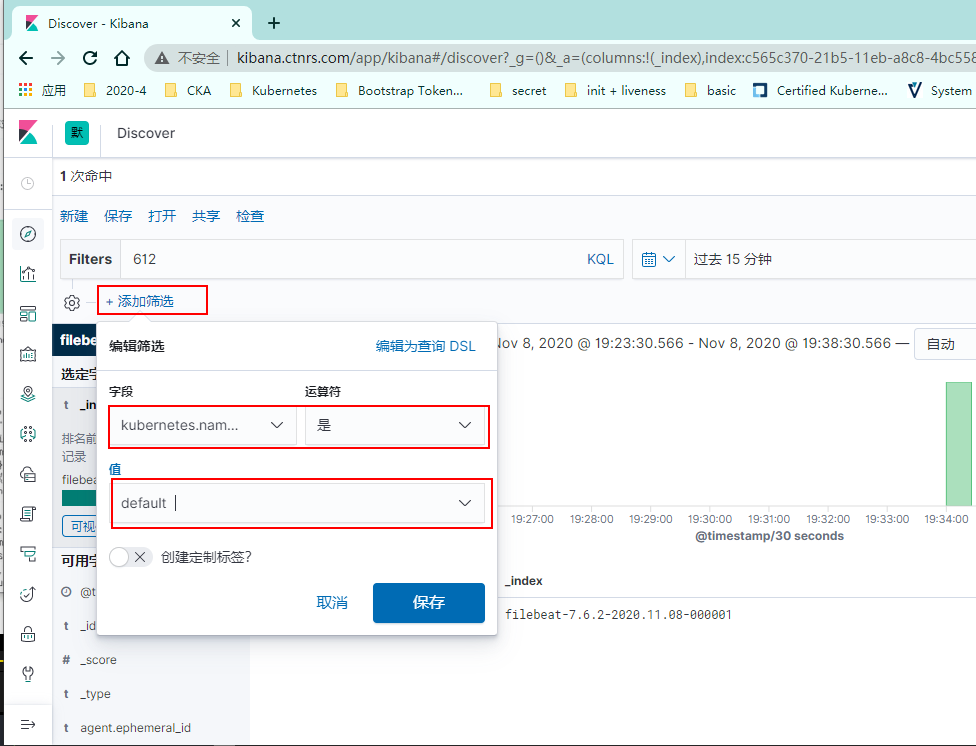
Task: Go to browser home page icon
Action: coord(122,58)
